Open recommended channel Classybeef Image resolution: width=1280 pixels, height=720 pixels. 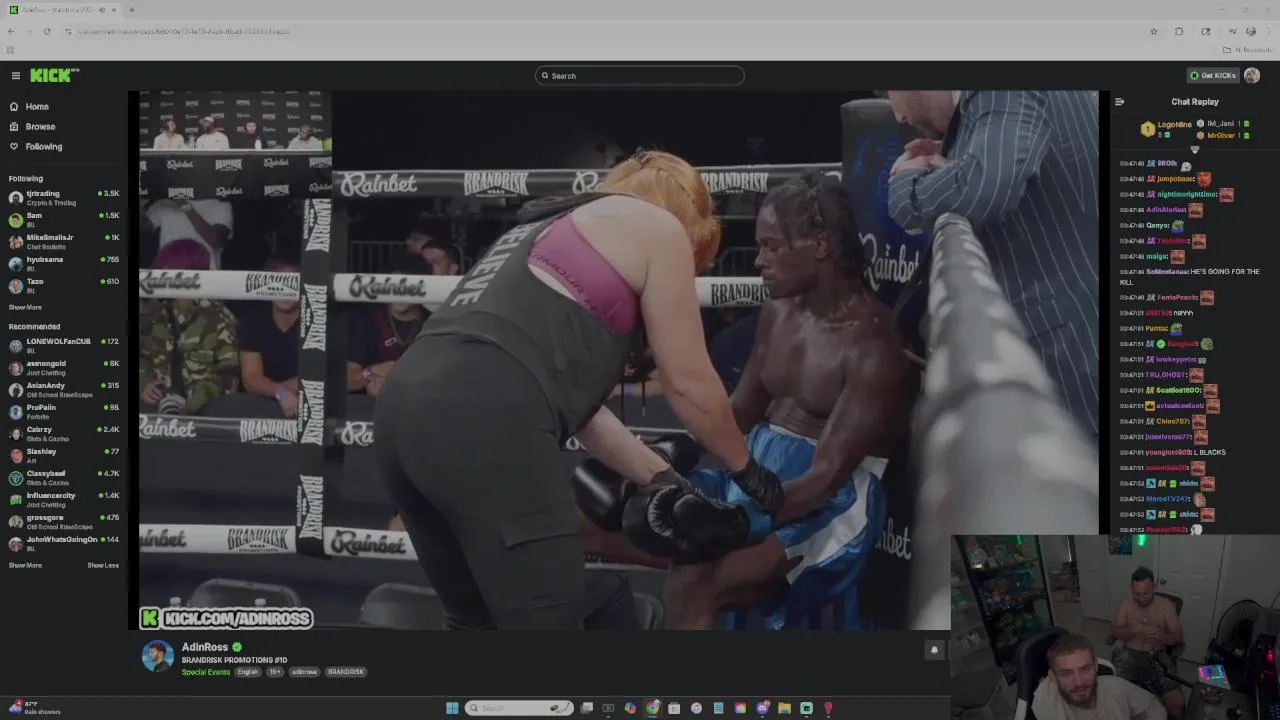[63, 477]
